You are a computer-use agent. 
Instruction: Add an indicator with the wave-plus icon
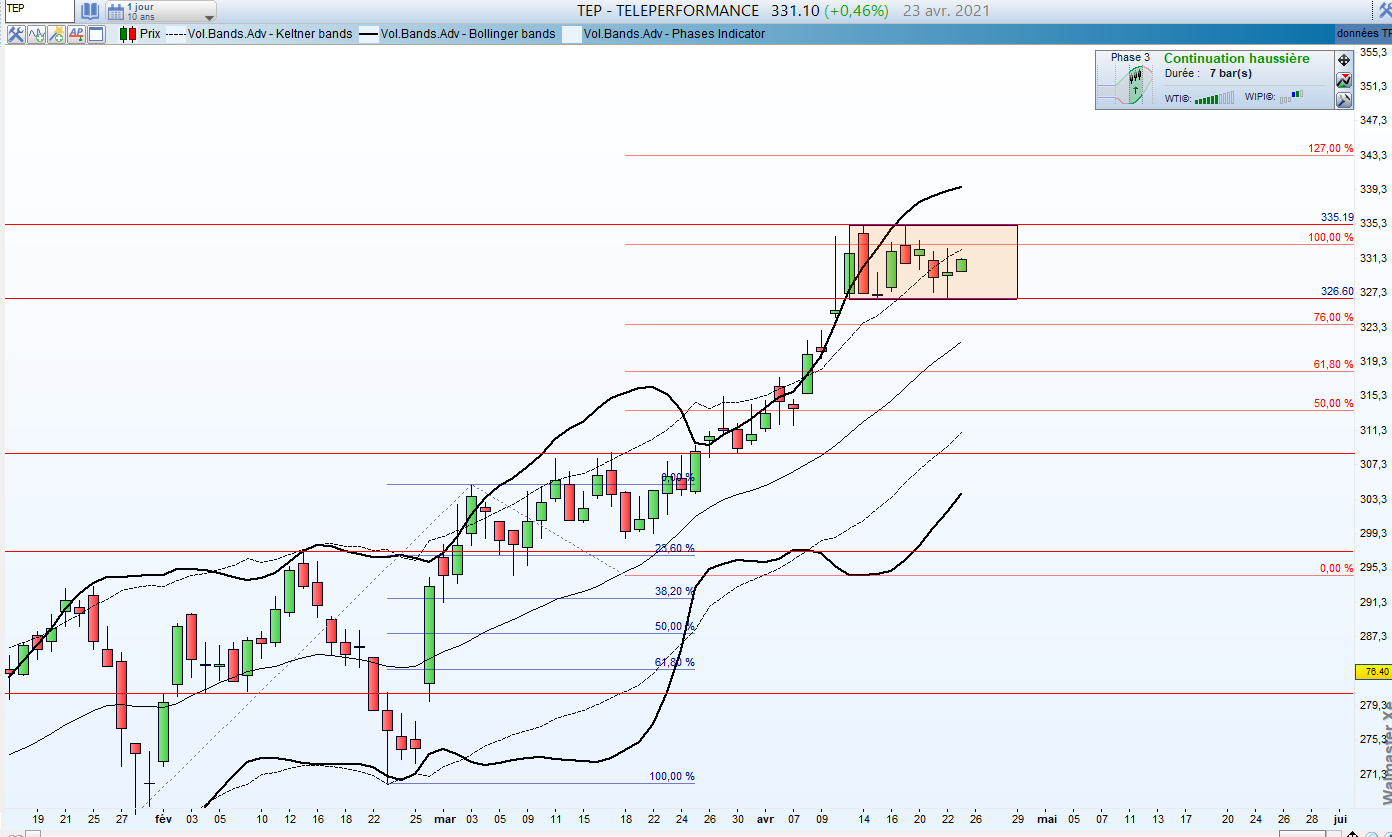(x=37, y=34)
